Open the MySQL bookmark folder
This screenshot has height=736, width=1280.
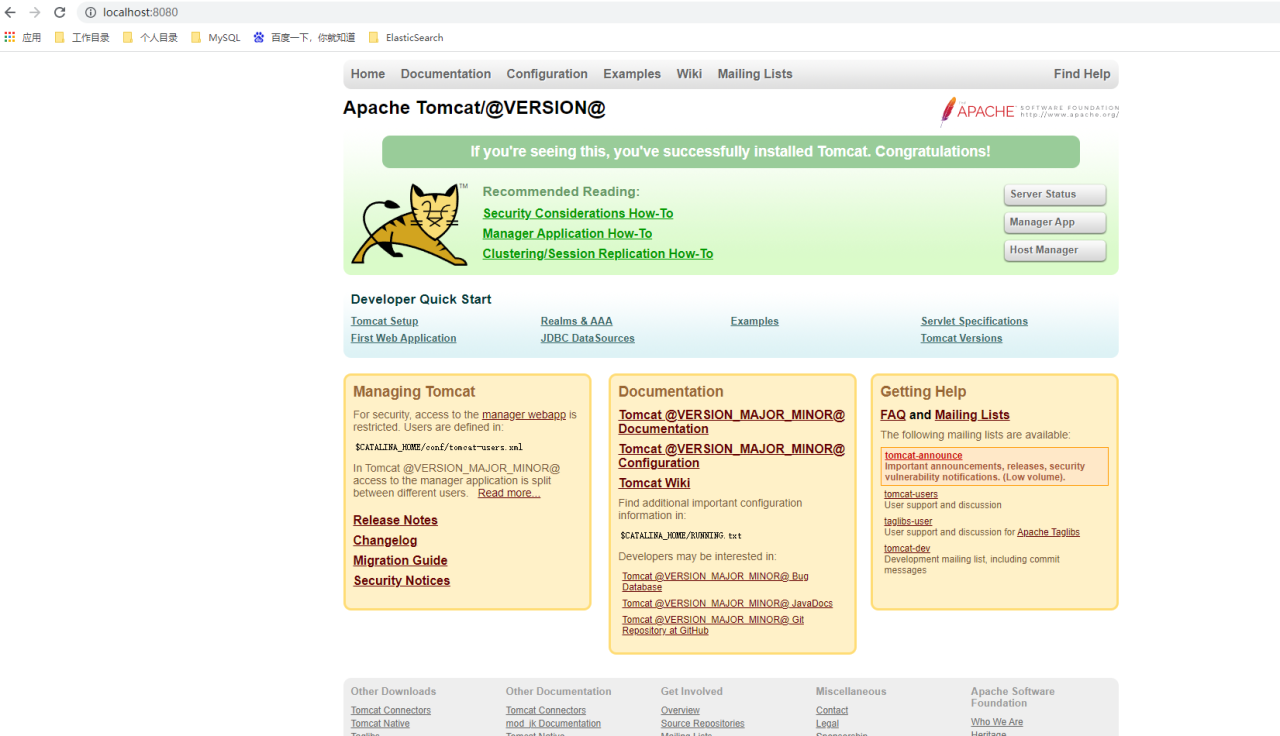click(215, 38)
